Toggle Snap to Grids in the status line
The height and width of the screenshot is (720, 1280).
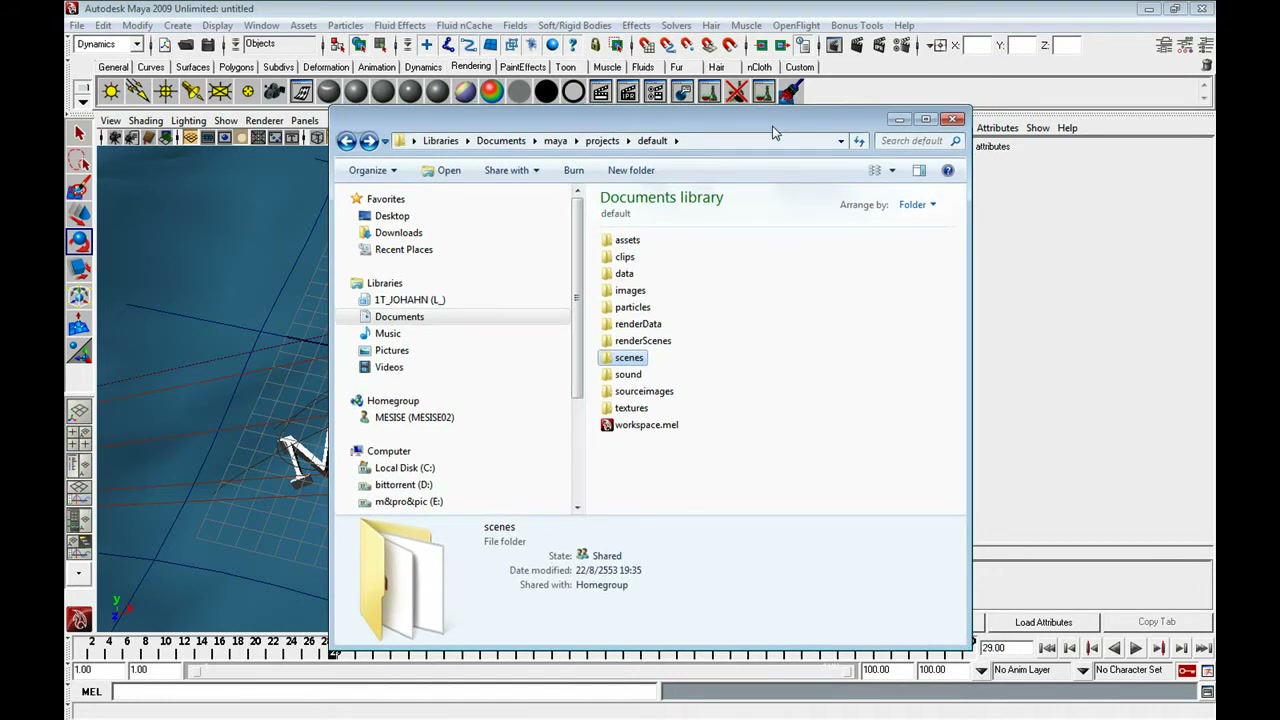[x=647, y=45]
